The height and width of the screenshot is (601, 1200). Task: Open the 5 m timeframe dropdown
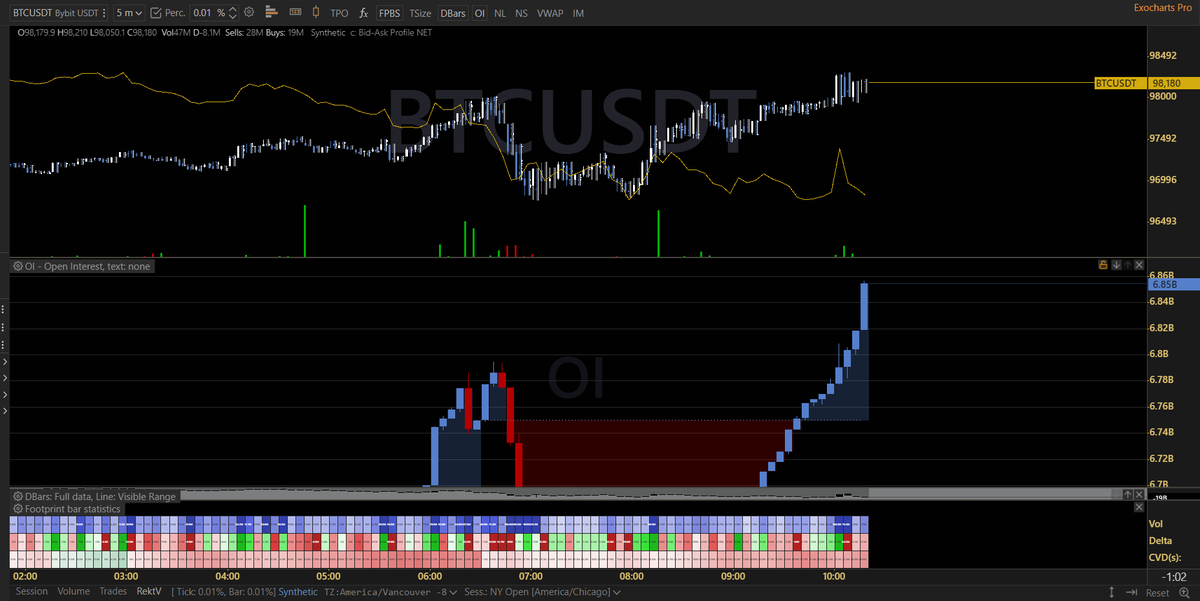point(129,13)
